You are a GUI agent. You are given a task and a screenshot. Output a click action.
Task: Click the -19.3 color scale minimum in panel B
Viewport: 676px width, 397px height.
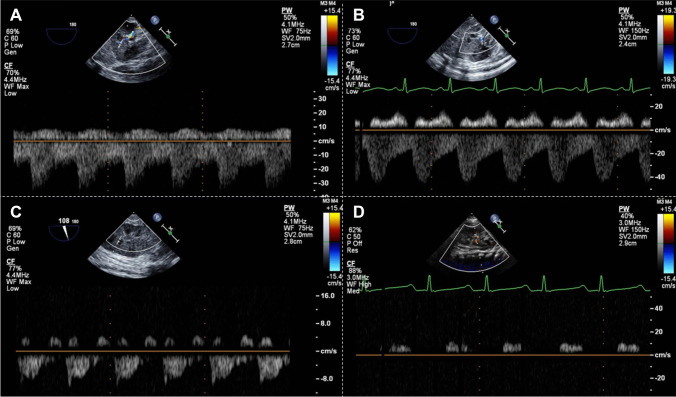coord(667,79)
